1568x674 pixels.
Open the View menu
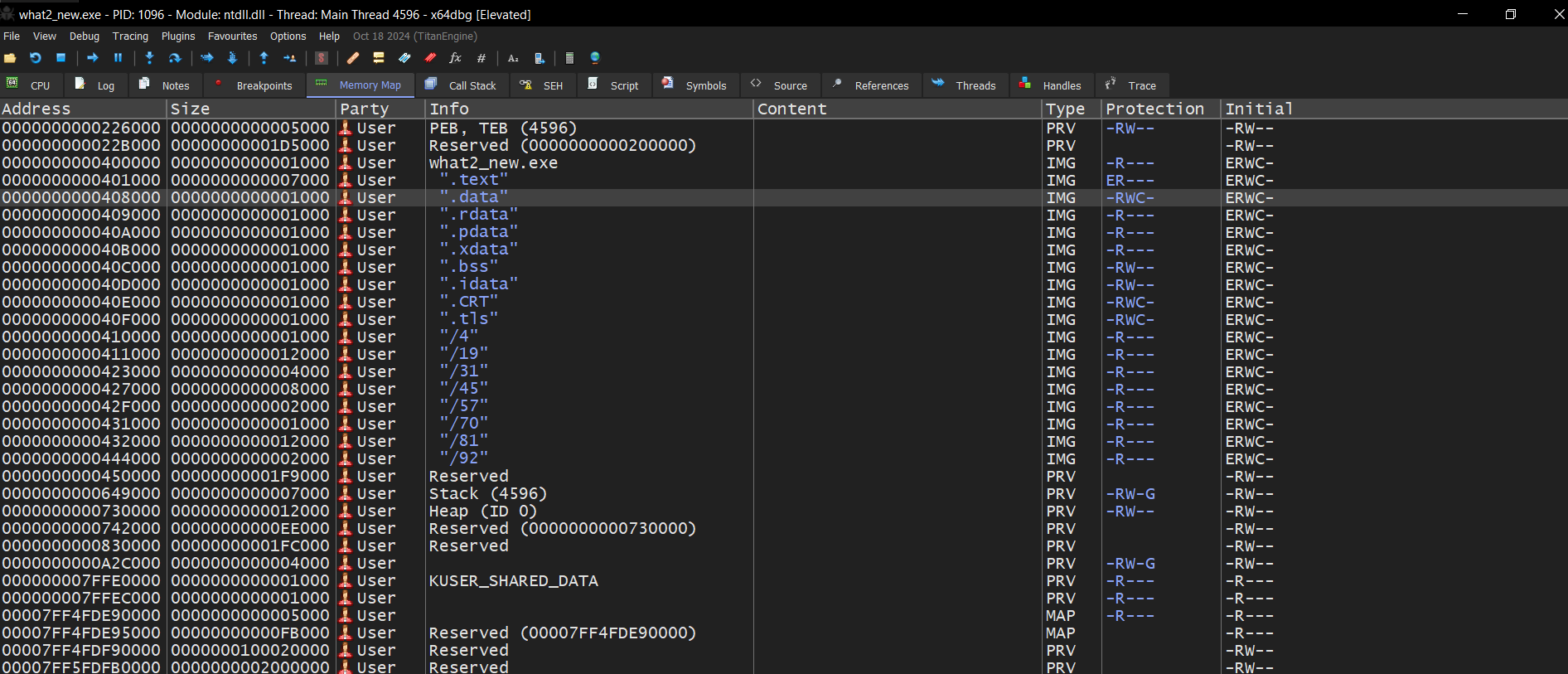coord(45,36)
